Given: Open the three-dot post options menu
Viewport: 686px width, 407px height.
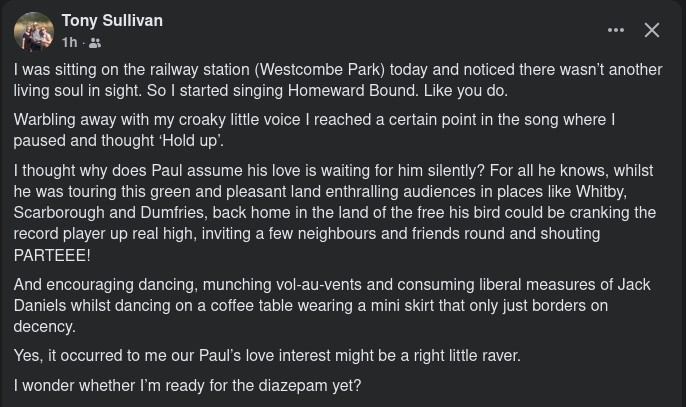Looking at the screenshot, I should pos(616,30).
